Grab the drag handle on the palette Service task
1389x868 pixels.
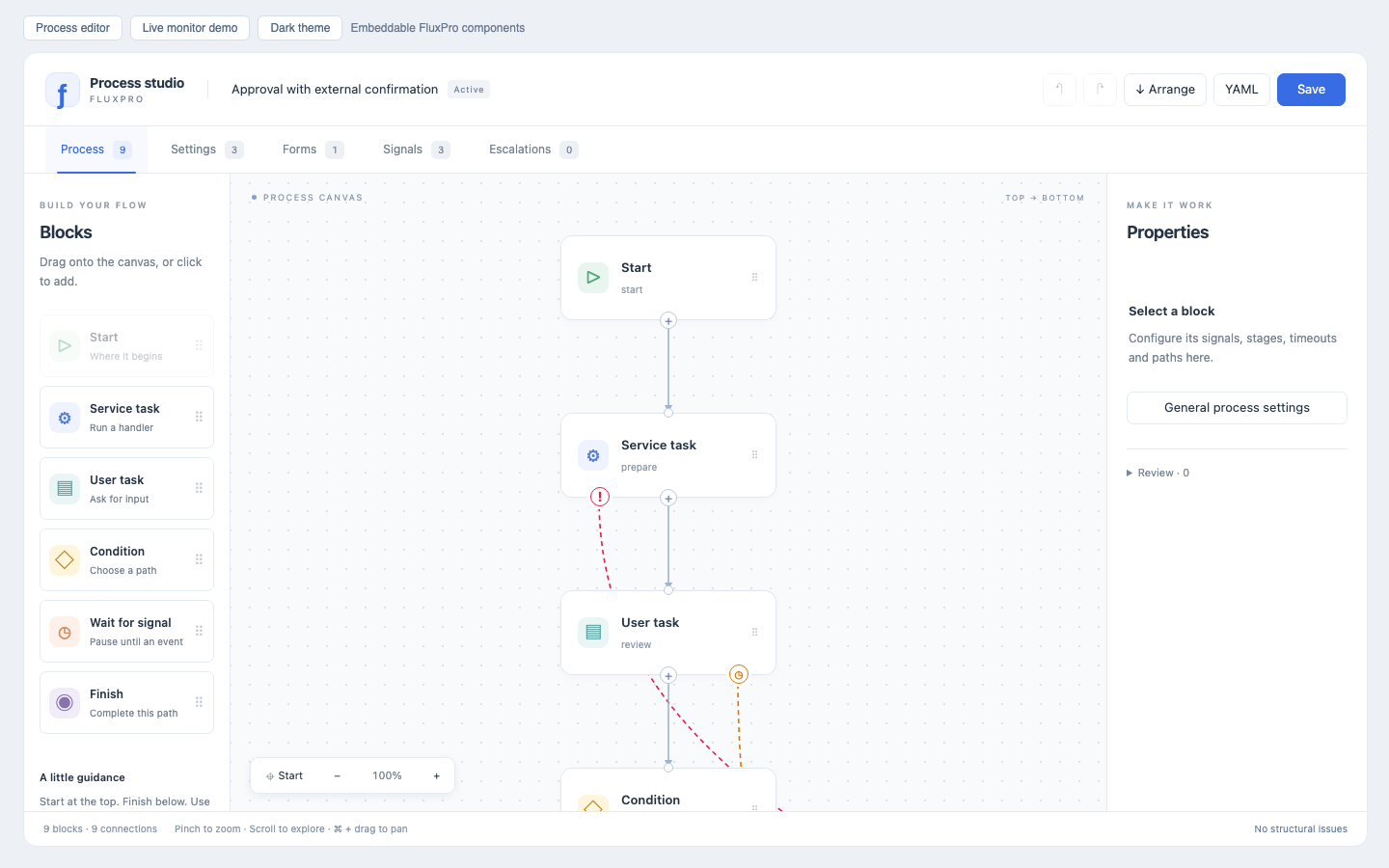pyautogui.click(x=199, y=418)
